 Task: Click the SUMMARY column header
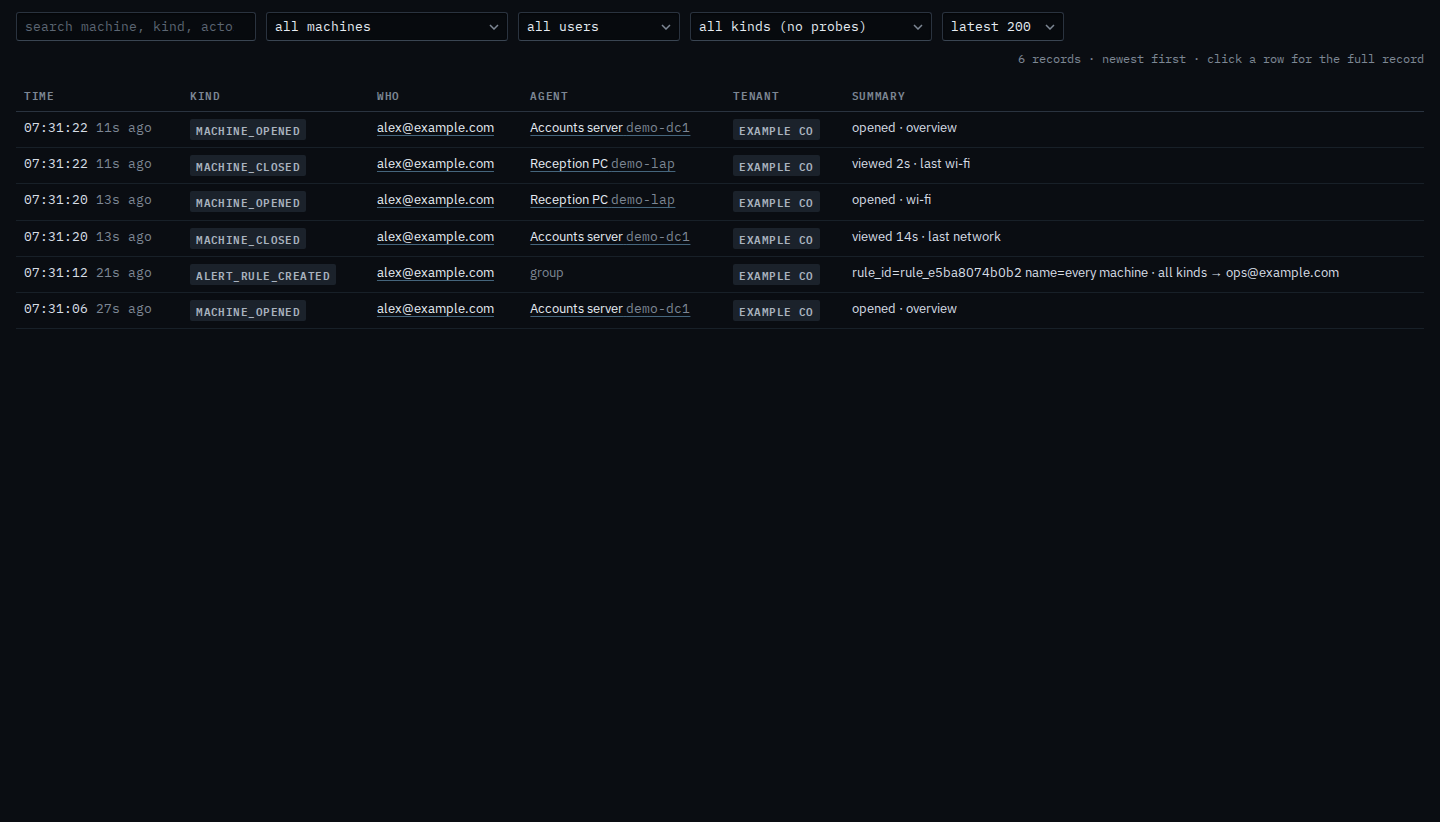878,96
